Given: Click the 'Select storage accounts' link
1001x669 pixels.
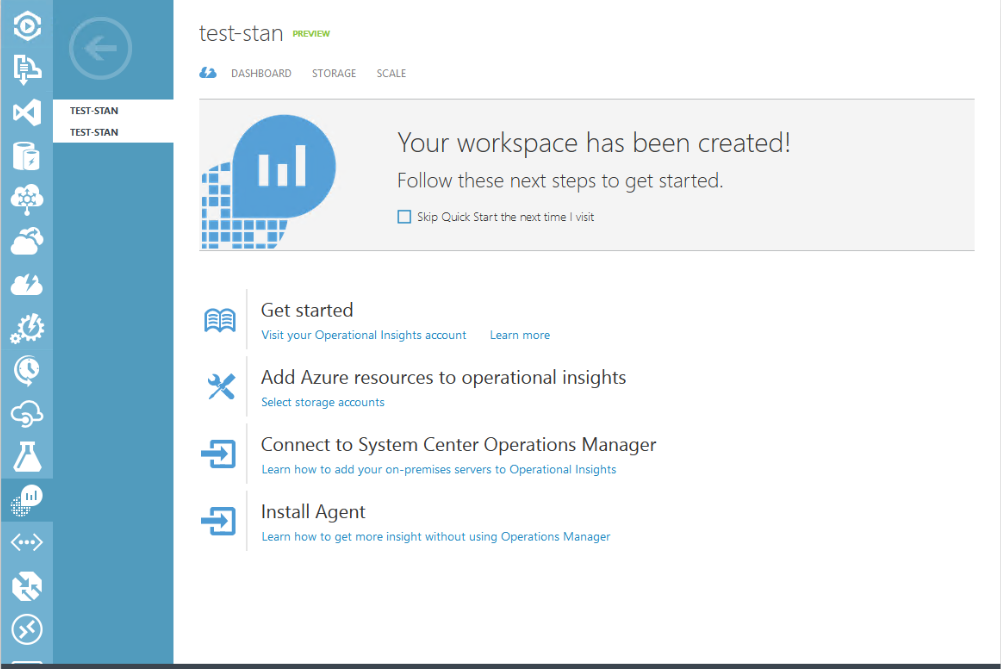Looking at the screenshot, I should click(322, 403).
